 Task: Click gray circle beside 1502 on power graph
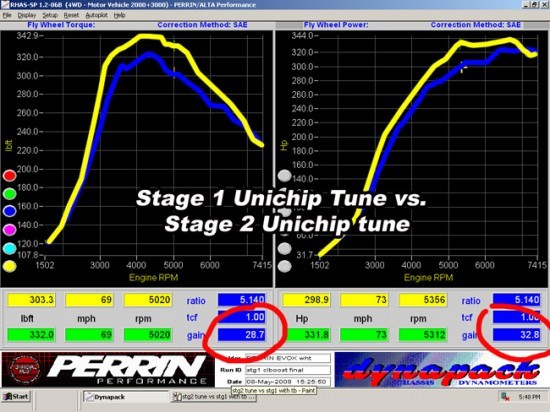click(x=284, y=266)
